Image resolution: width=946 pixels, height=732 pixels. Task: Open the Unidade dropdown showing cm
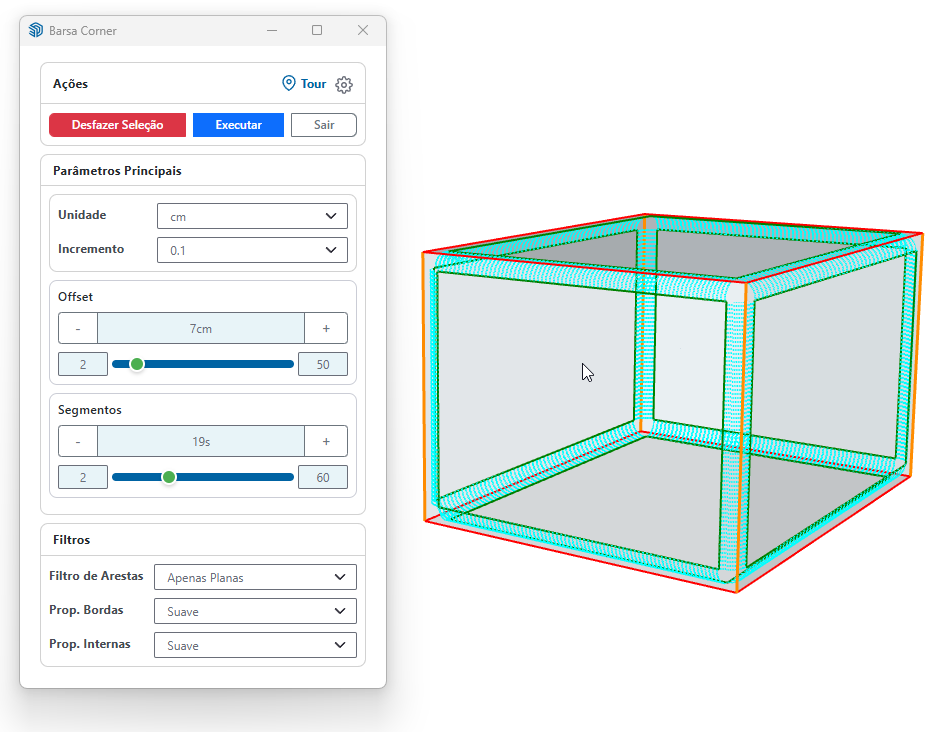(x=252, y=216)
